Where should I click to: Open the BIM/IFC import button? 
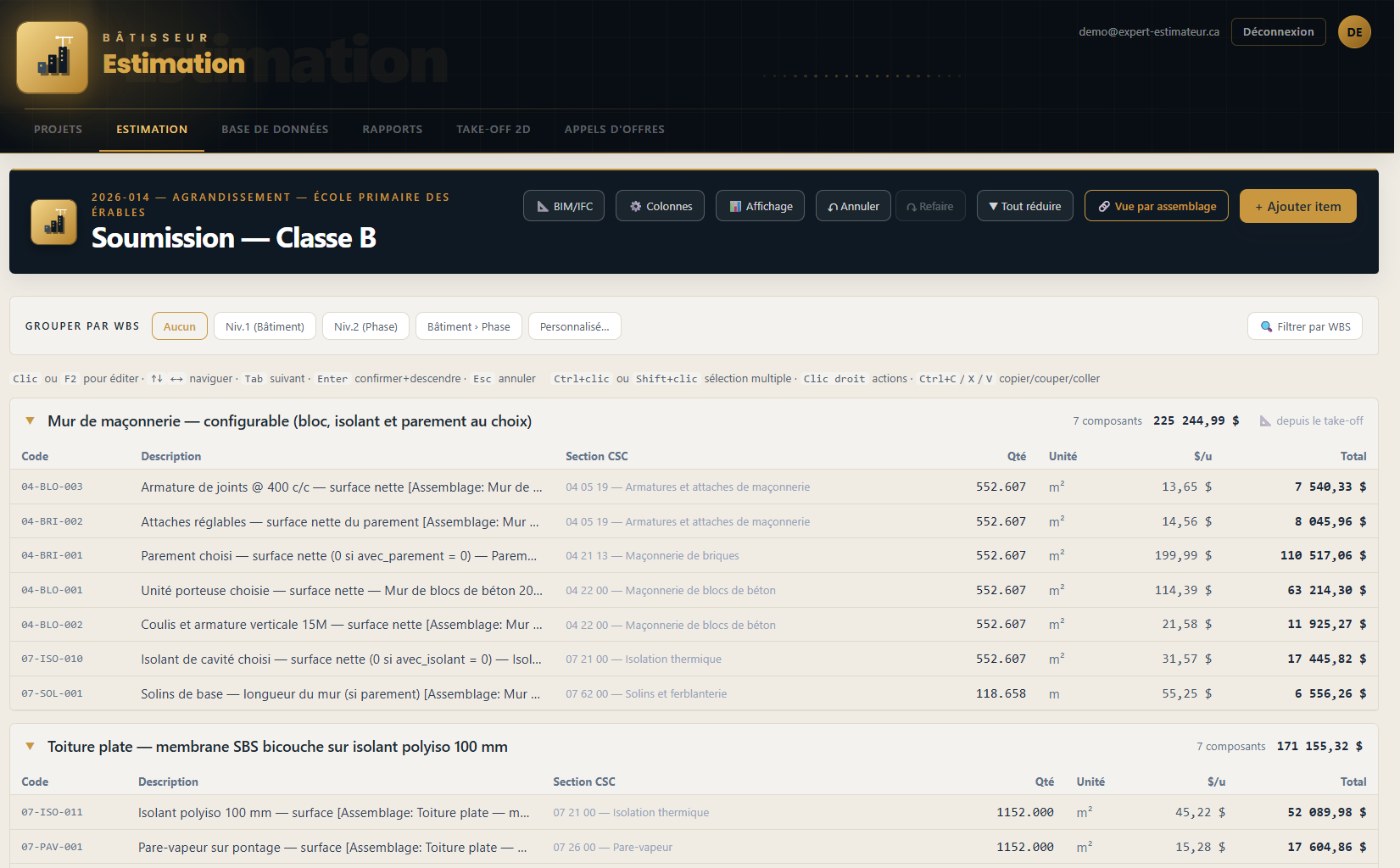pos(564,206)
